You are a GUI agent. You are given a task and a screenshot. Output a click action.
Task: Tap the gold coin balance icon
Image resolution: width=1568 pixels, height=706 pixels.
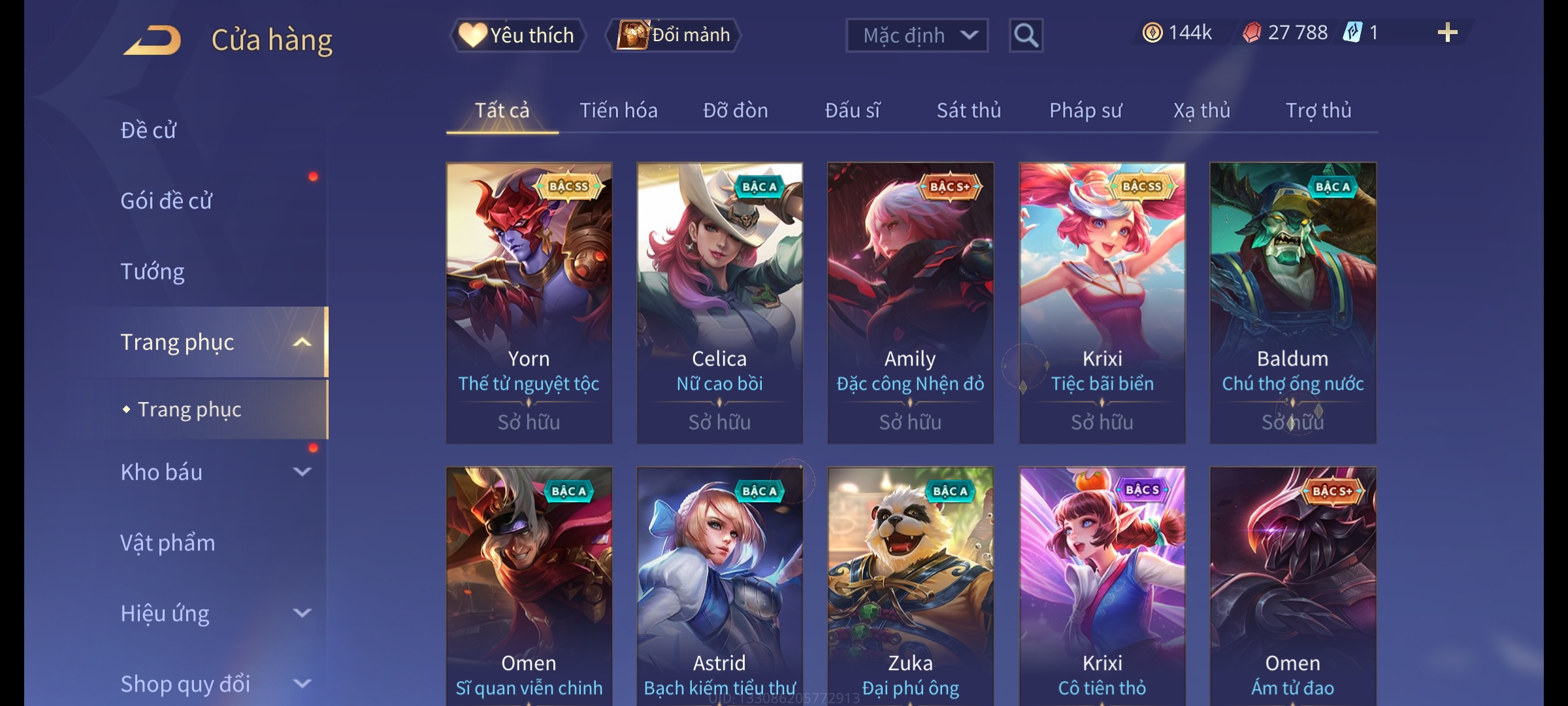click(1152, 33)
